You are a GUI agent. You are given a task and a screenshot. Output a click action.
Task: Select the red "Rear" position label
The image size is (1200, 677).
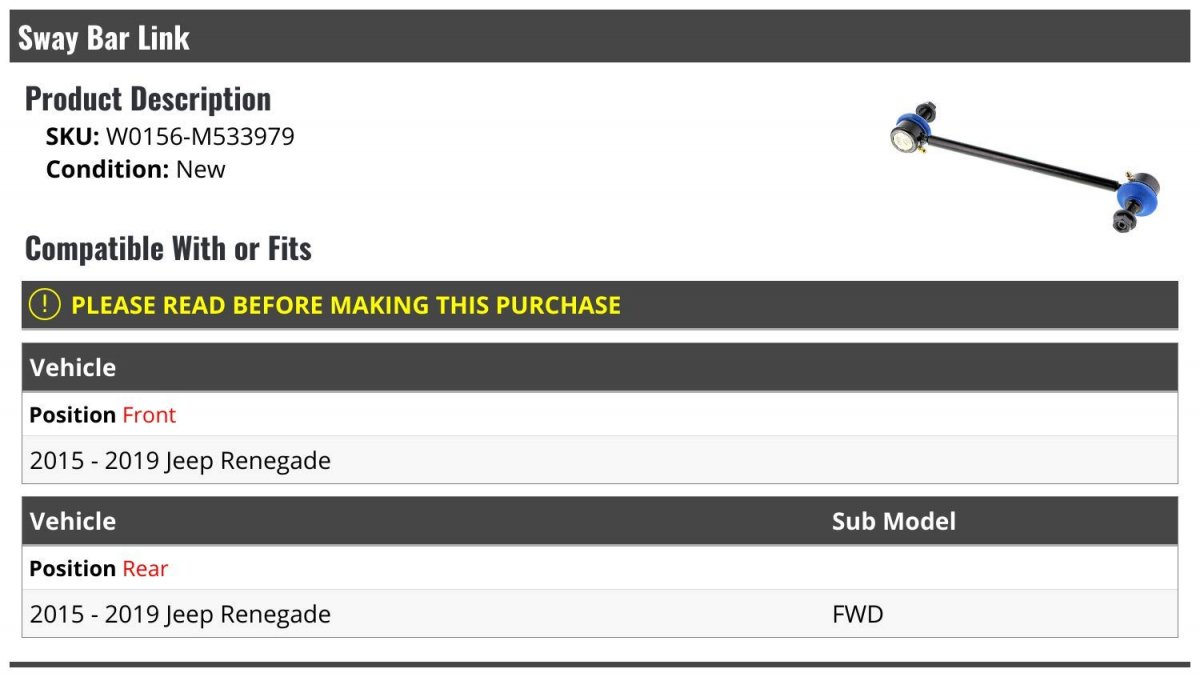point(145,568)
